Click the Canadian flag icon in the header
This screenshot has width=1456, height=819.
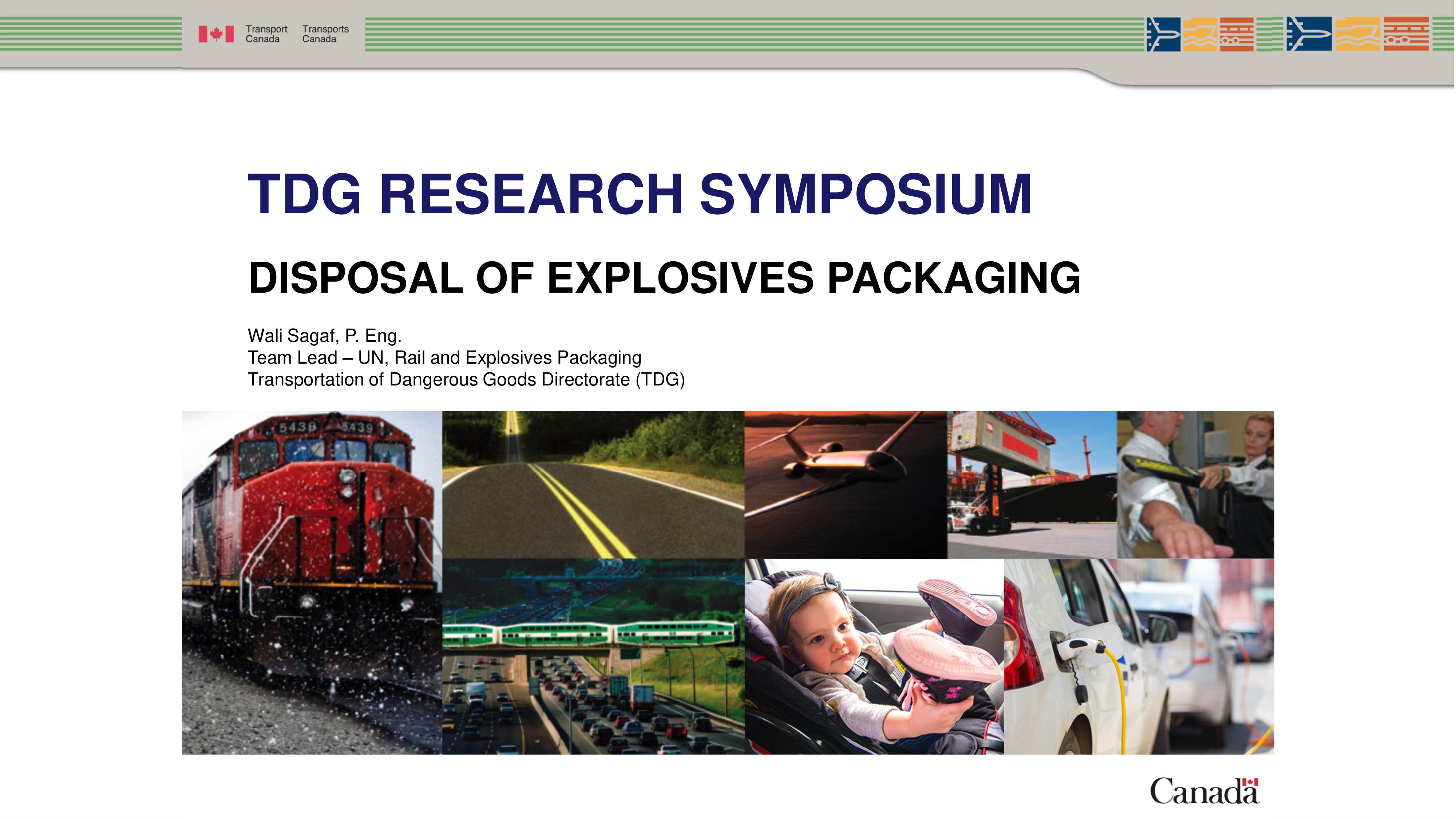216,35
